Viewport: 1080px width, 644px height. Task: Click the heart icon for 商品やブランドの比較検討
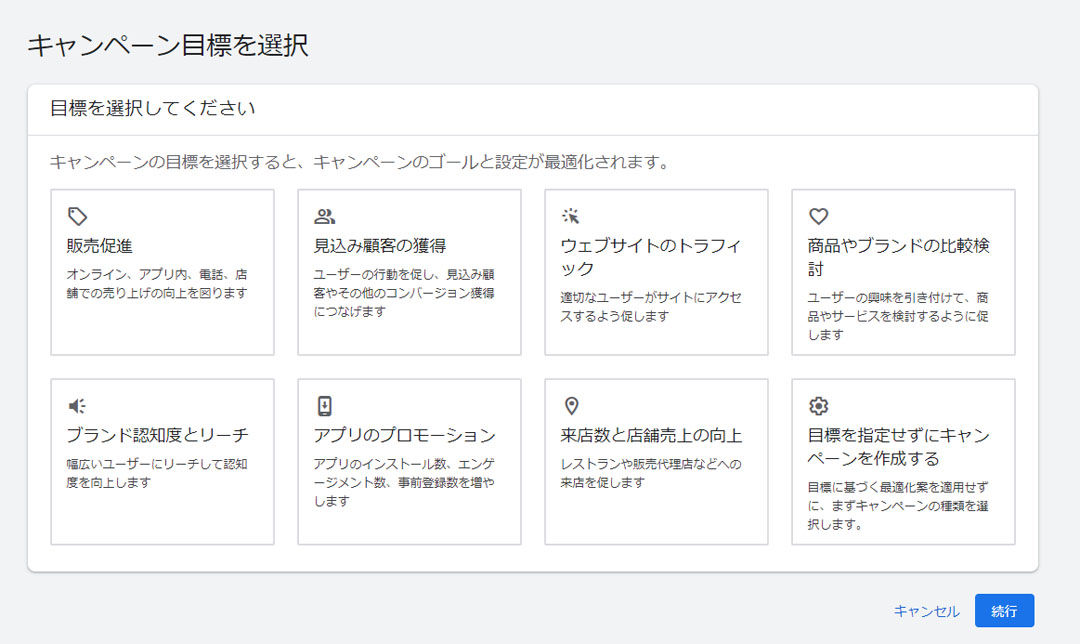click(x=818, y=216)
